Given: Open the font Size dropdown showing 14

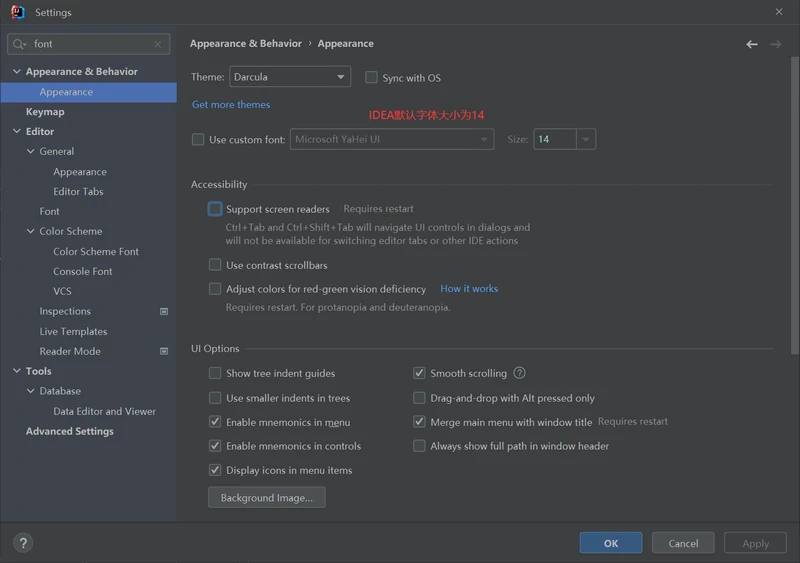Looking at the screenshot, I should [585, 140].
